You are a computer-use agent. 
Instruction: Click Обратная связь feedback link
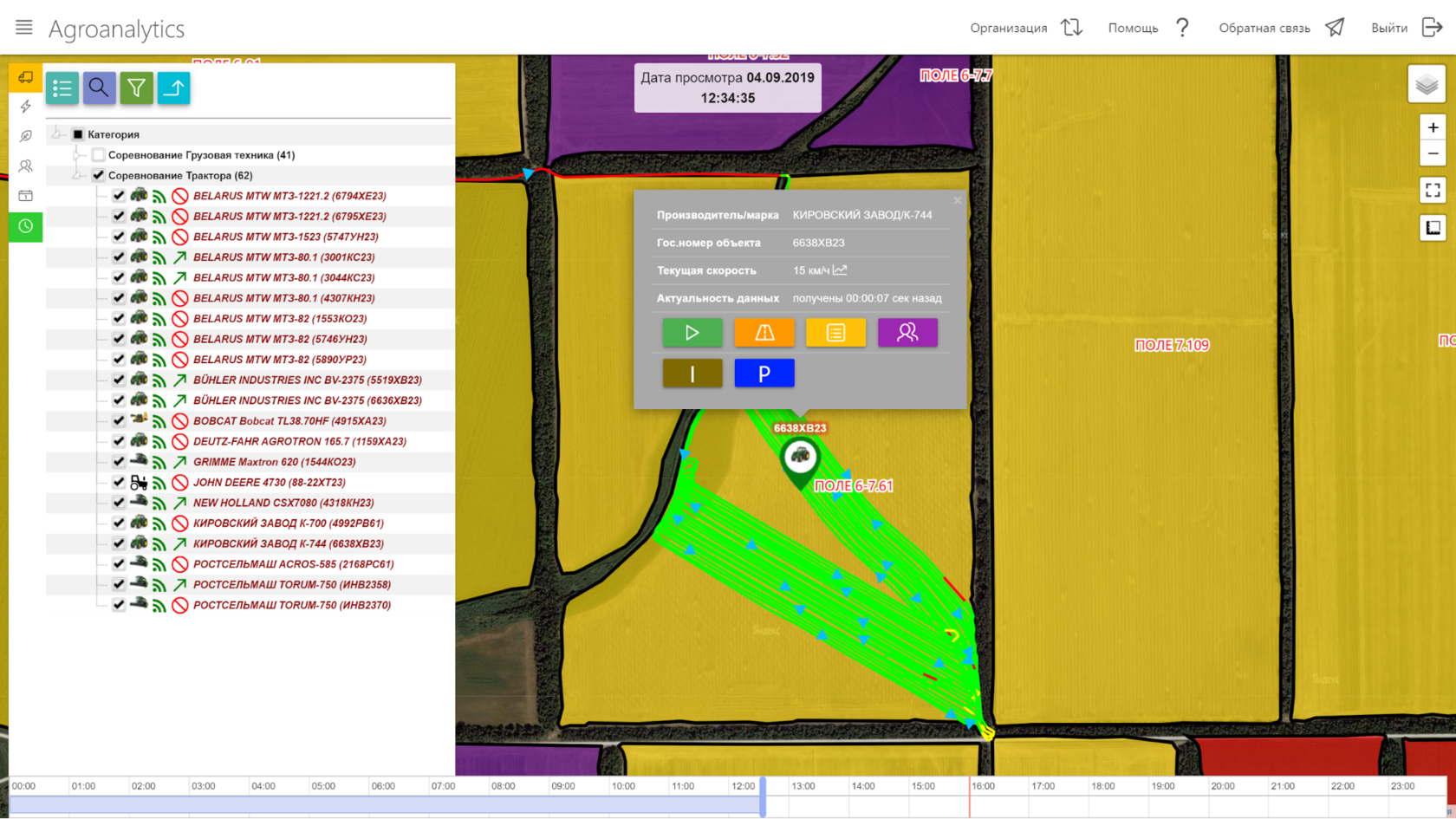1282,28
